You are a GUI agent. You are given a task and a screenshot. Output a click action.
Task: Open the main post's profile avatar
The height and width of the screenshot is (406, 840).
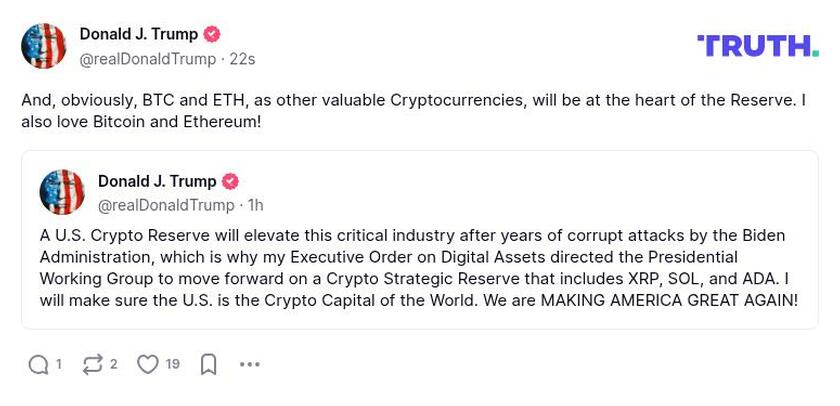coord(44,46)
